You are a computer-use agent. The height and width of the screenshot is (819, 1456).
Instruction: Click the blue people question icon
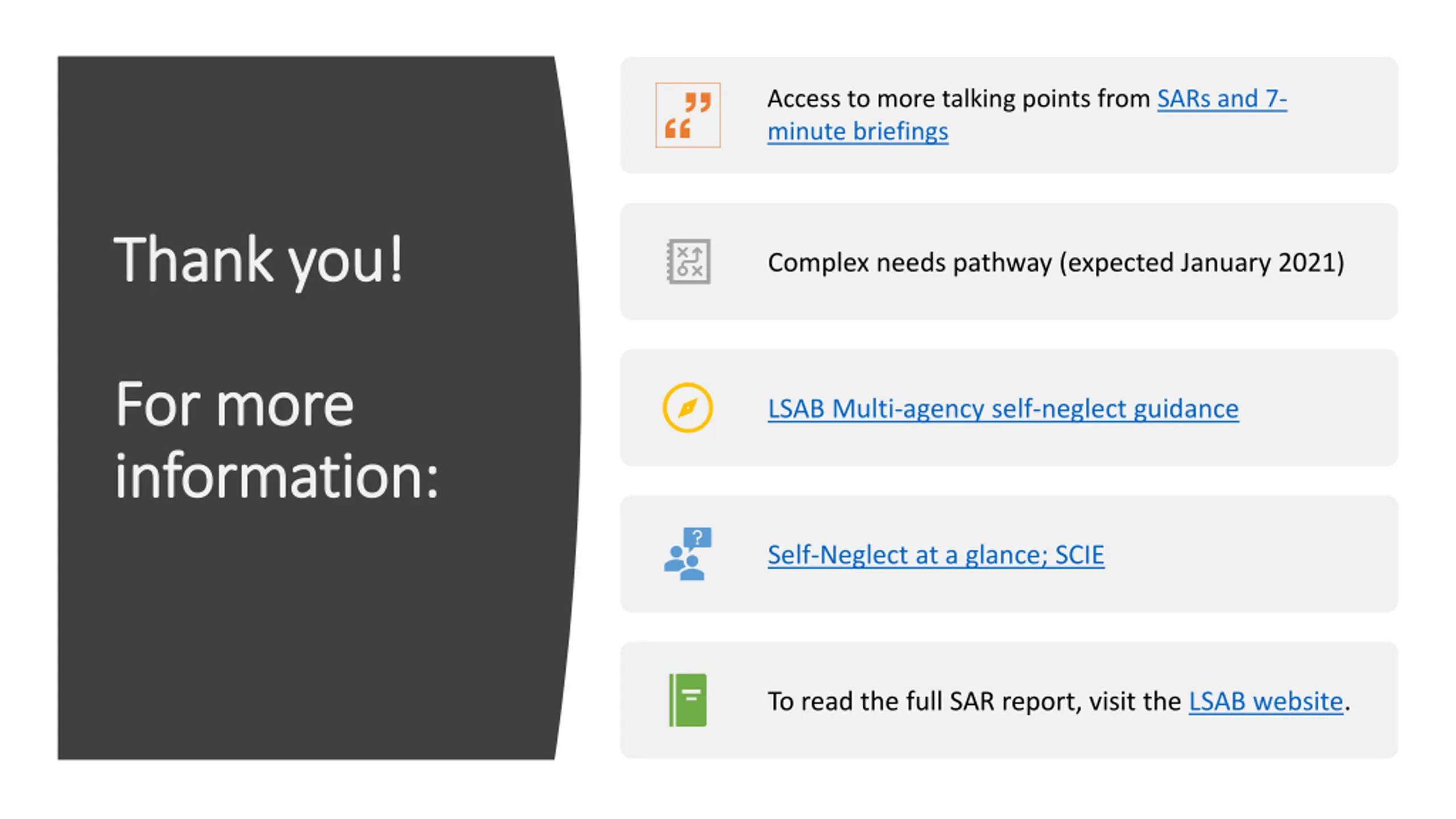click(688, 554)
